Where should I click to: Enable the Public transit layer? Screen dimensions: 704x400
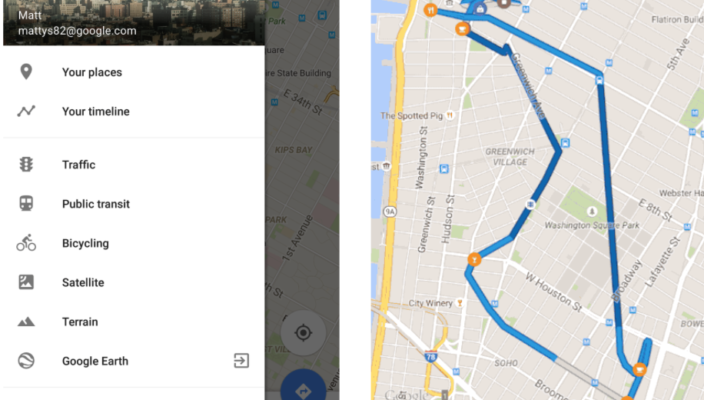134,203
